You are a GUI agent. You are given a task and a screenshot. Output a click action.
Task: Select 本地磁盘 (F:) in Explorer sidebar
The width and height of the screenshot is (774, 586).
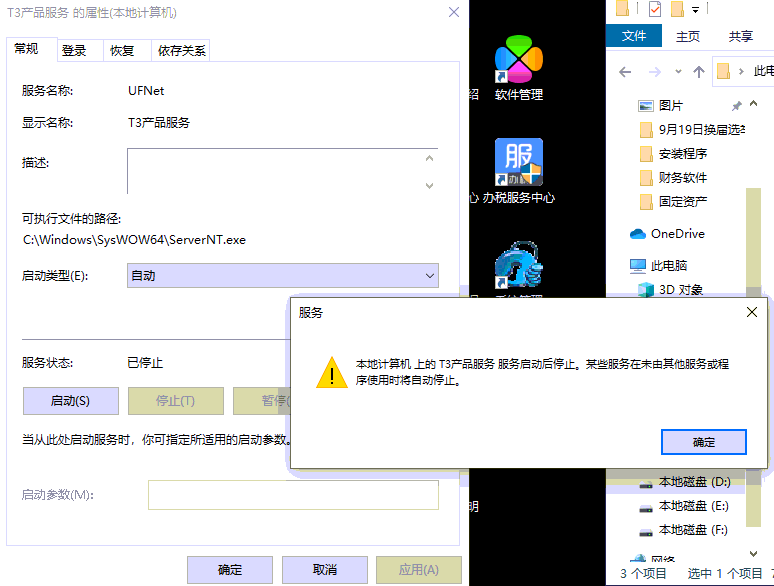(693, 531)
